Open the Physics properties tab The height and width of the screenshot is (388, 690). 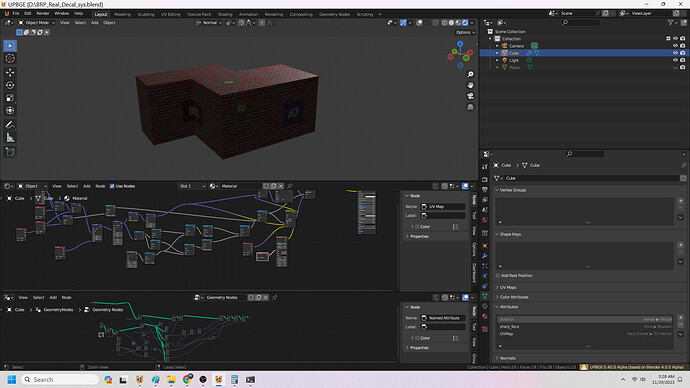(484, 276)
